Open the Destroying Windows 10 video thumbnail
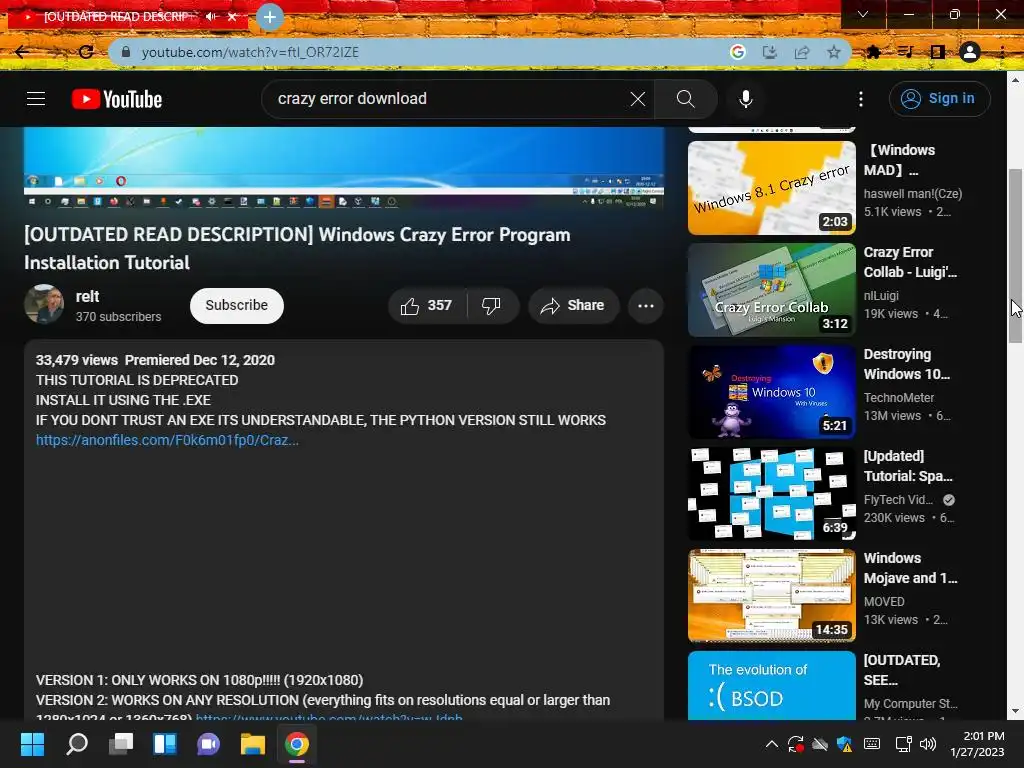The image size is (1024, 768). point(771,391)
